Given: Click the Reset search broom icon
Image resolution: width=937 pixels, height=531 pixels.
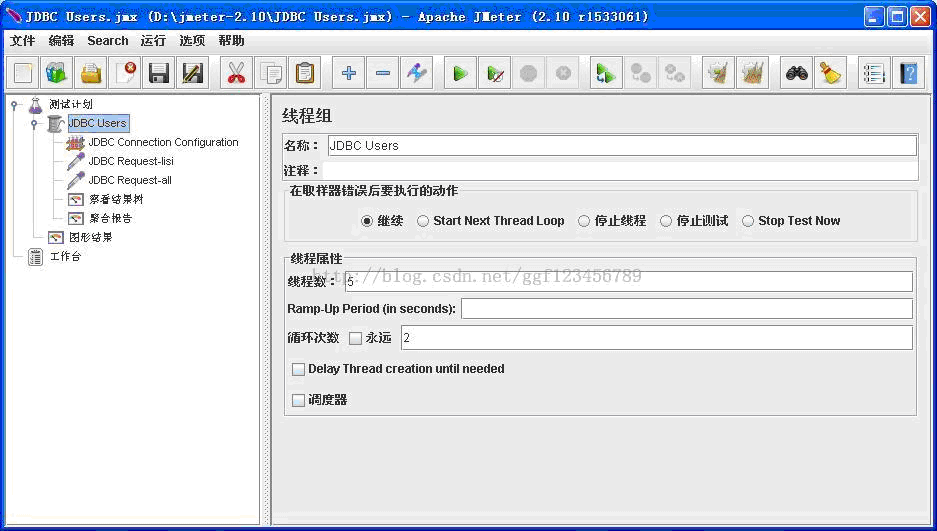Looking at the screenshot, I should click(831, 73).
